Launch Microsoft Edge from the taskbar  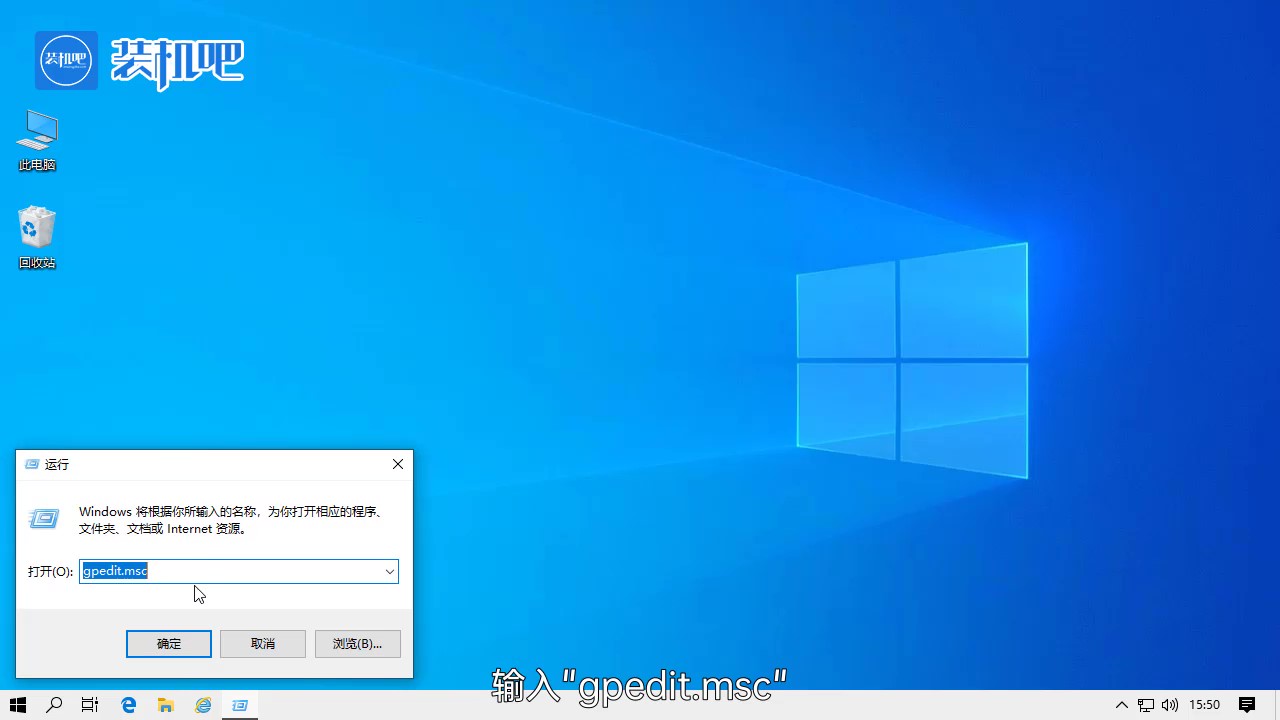(128, 705)
